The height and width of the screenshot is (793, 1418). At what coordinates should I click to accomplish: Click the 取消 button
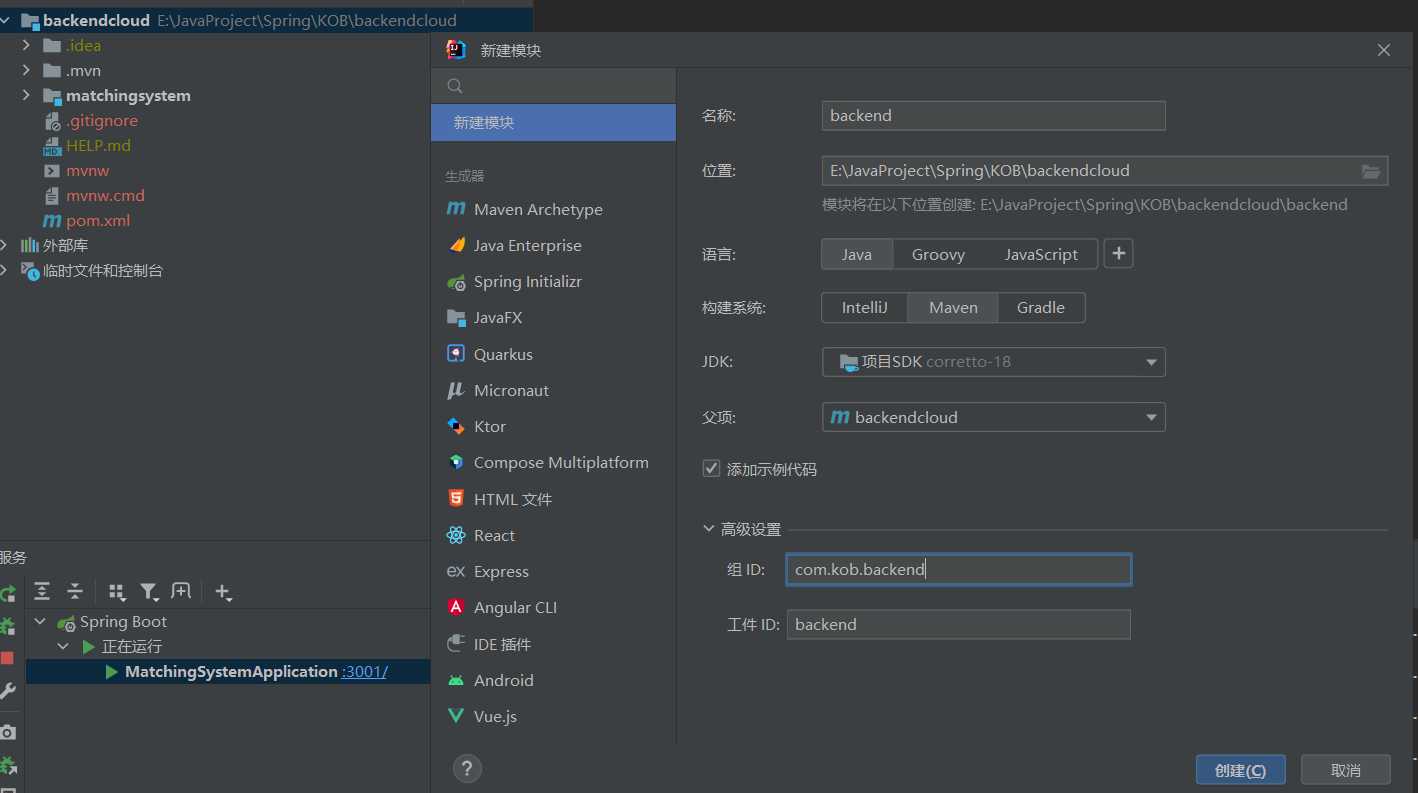(1346, 770)
